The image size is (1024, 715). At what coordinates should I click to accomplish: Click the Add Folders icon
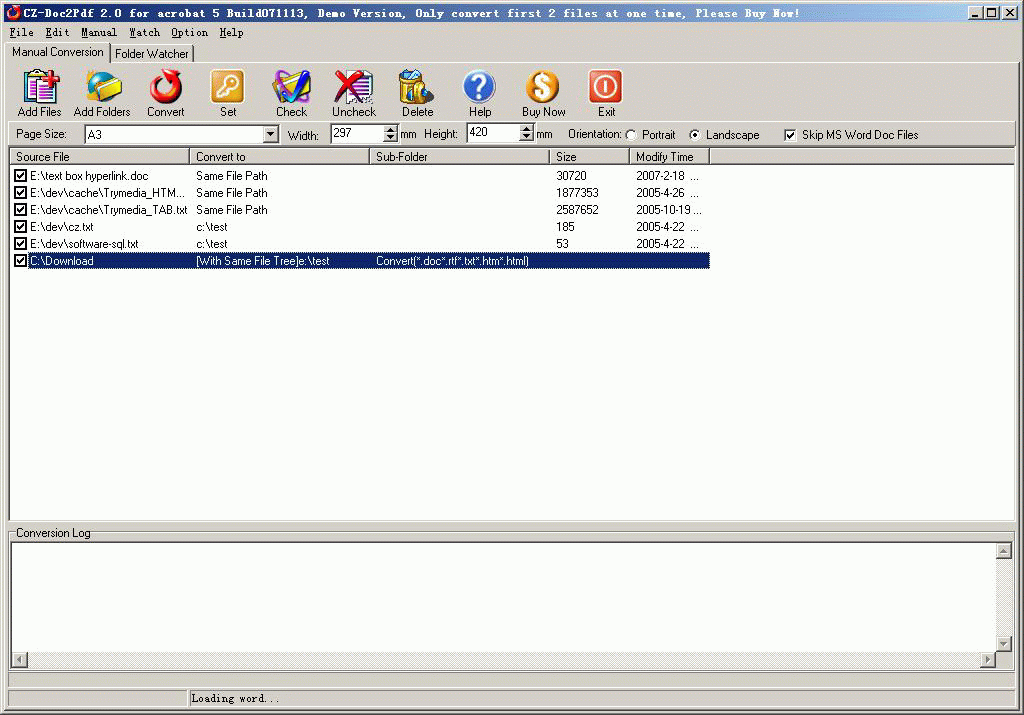pos(103,87)
